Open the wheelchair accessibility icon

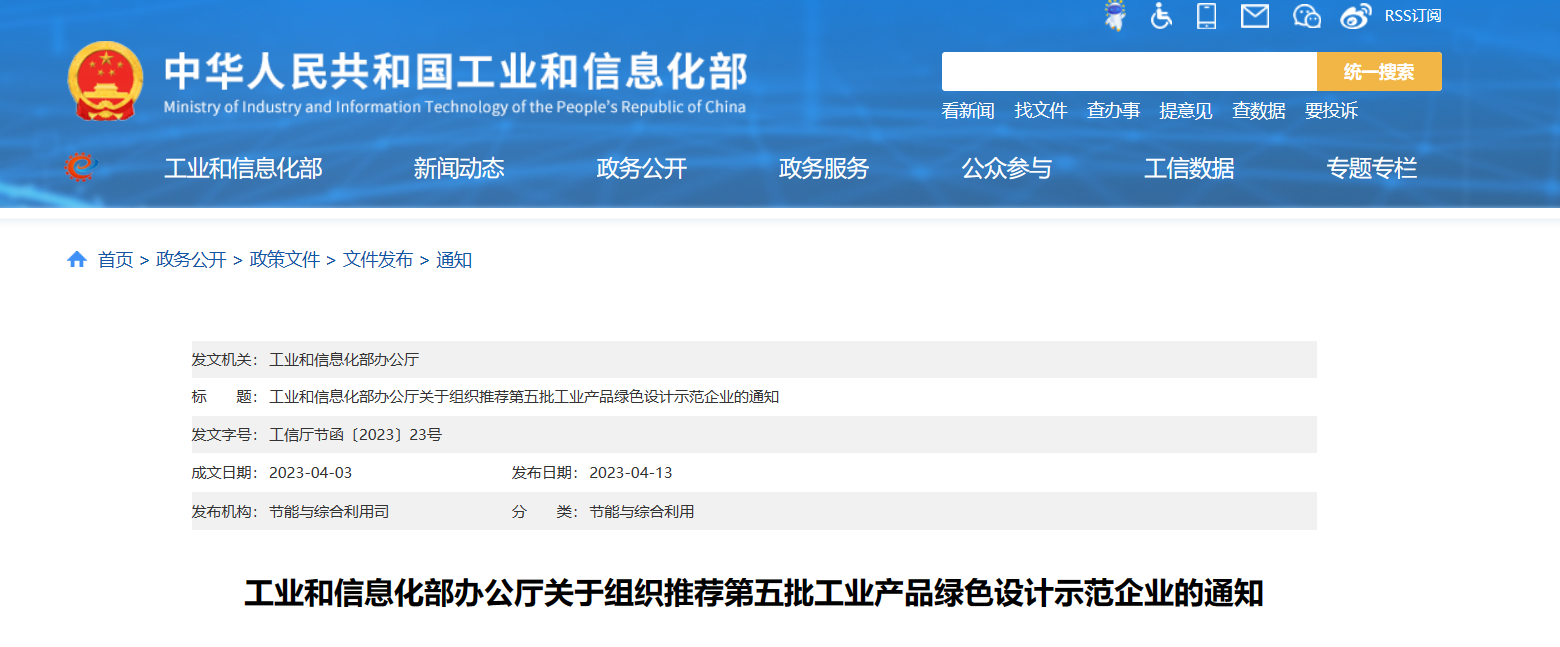point(1161,15)
